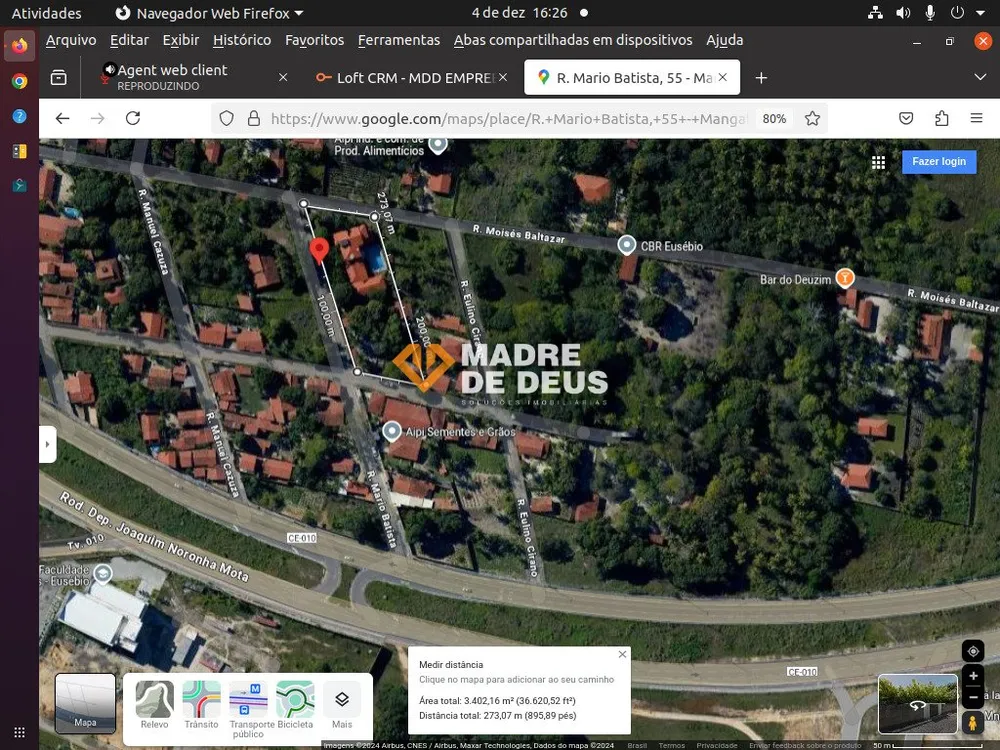
Task: Click the CBR Eusébio place marker
Action: (x=627, y=245)
